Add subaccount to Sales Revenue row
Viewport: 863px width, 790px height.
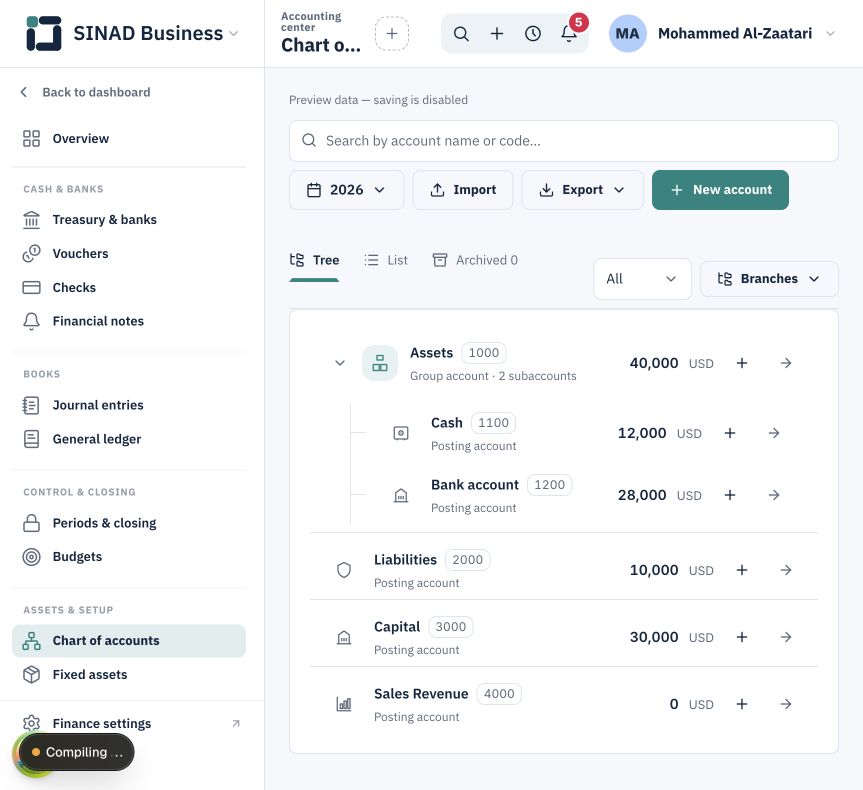click(742, 704)
